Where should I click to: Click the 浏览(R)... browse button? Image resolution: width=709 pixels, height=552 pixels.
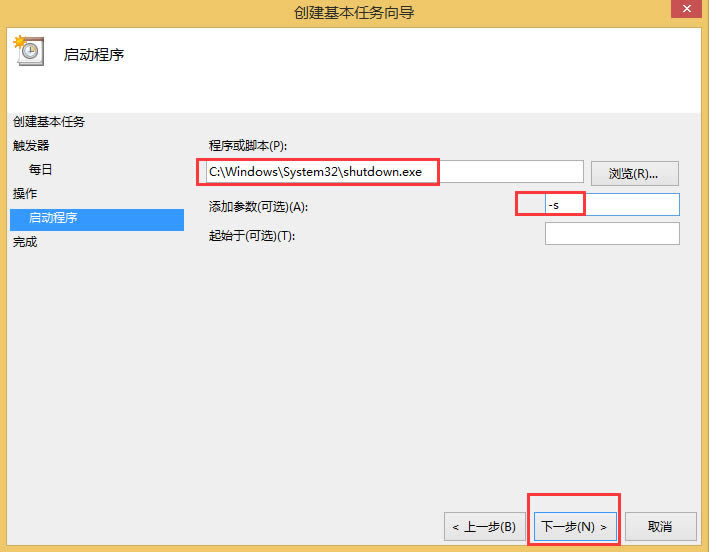[634, 174]
